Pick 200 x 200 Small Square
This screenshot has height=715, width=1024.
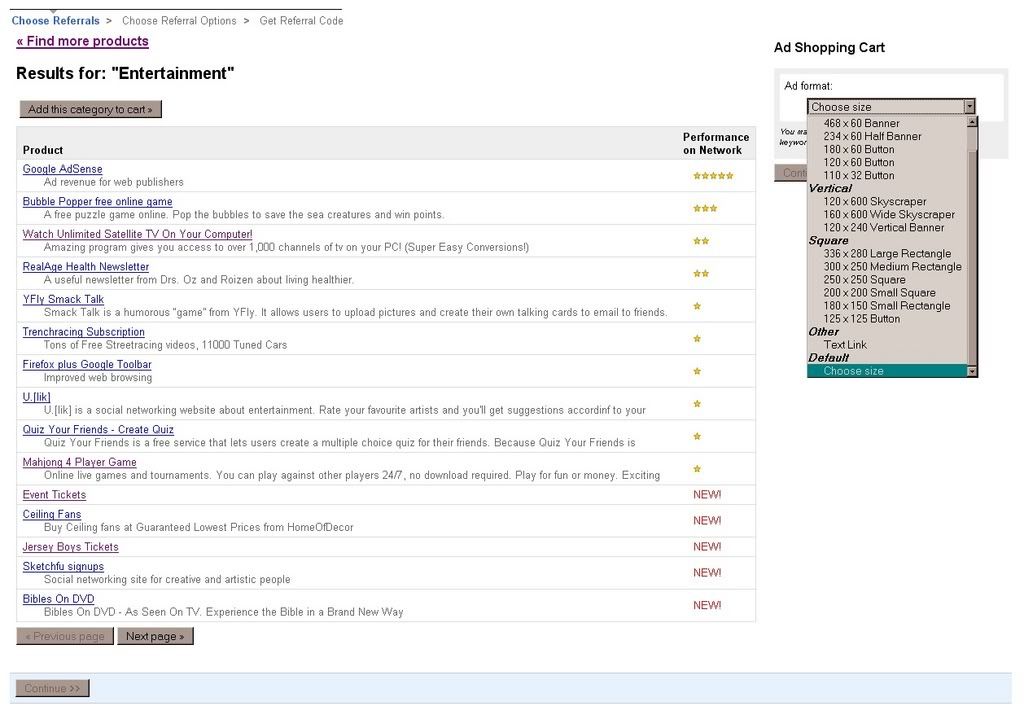point(879,293)
